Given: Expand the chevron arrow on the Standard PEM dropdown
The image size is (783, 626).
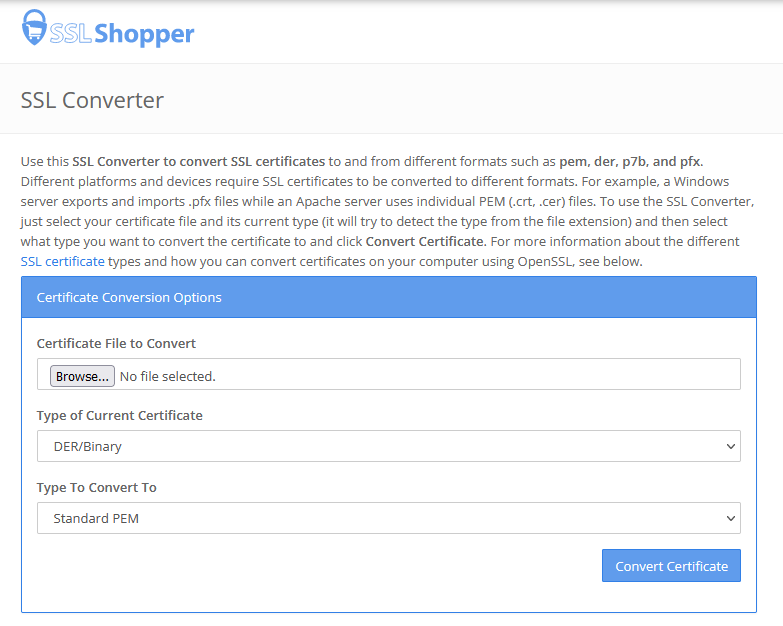Looking at the screenshot, I should click(729, 518).
